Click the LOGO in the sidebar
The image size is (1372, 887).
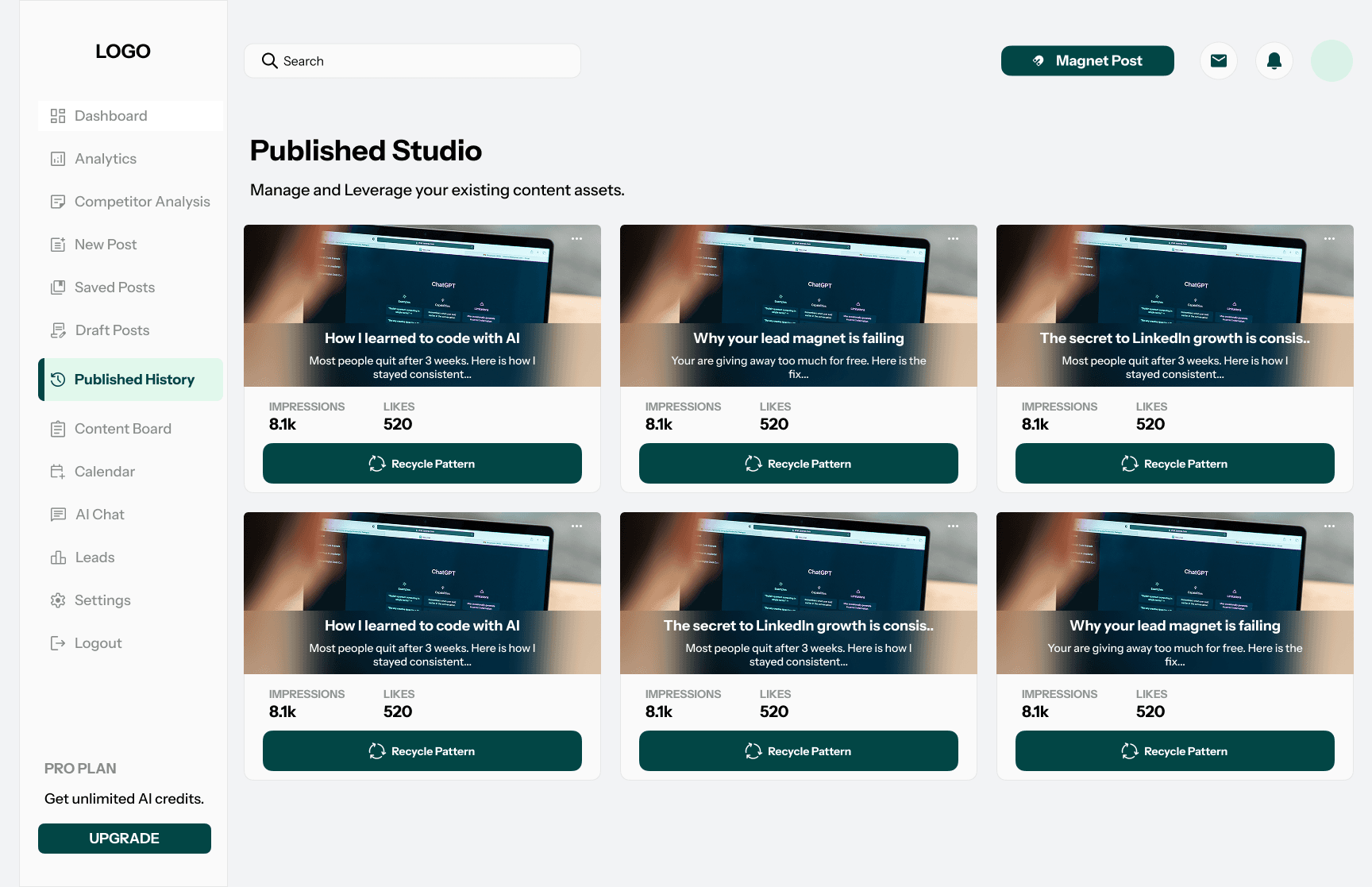coord(123,52)
